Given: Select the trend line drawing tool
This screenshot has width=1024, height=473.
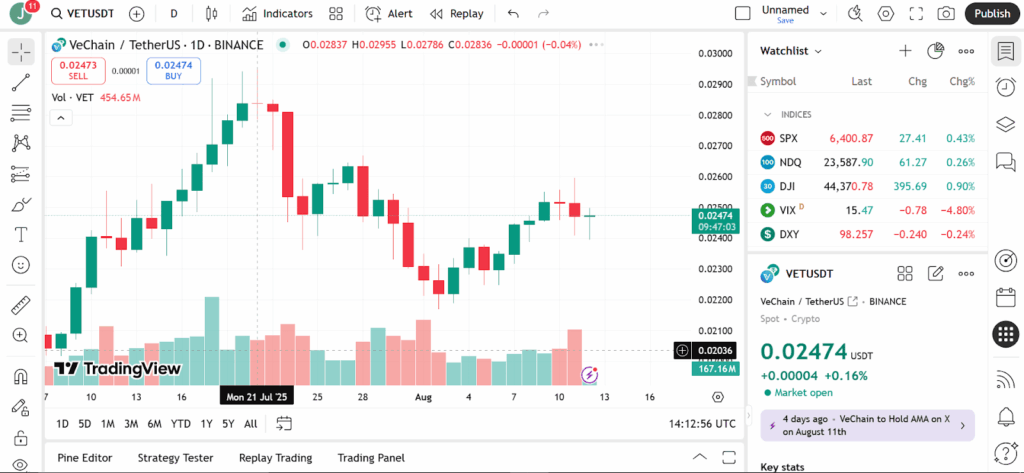Looking at the screenshot, I should pos(21,82).
